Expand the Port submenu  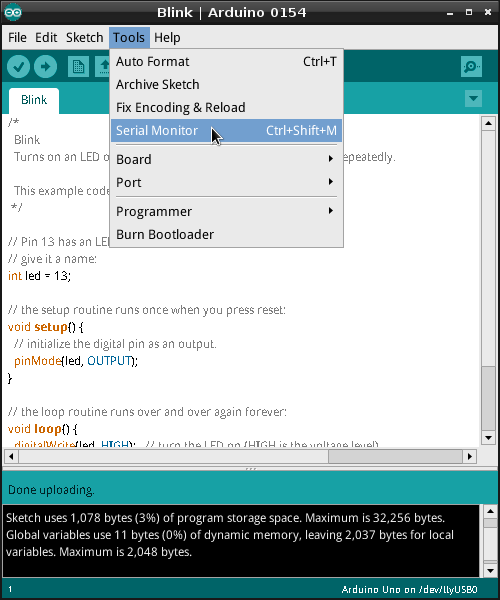click(226, 182)
